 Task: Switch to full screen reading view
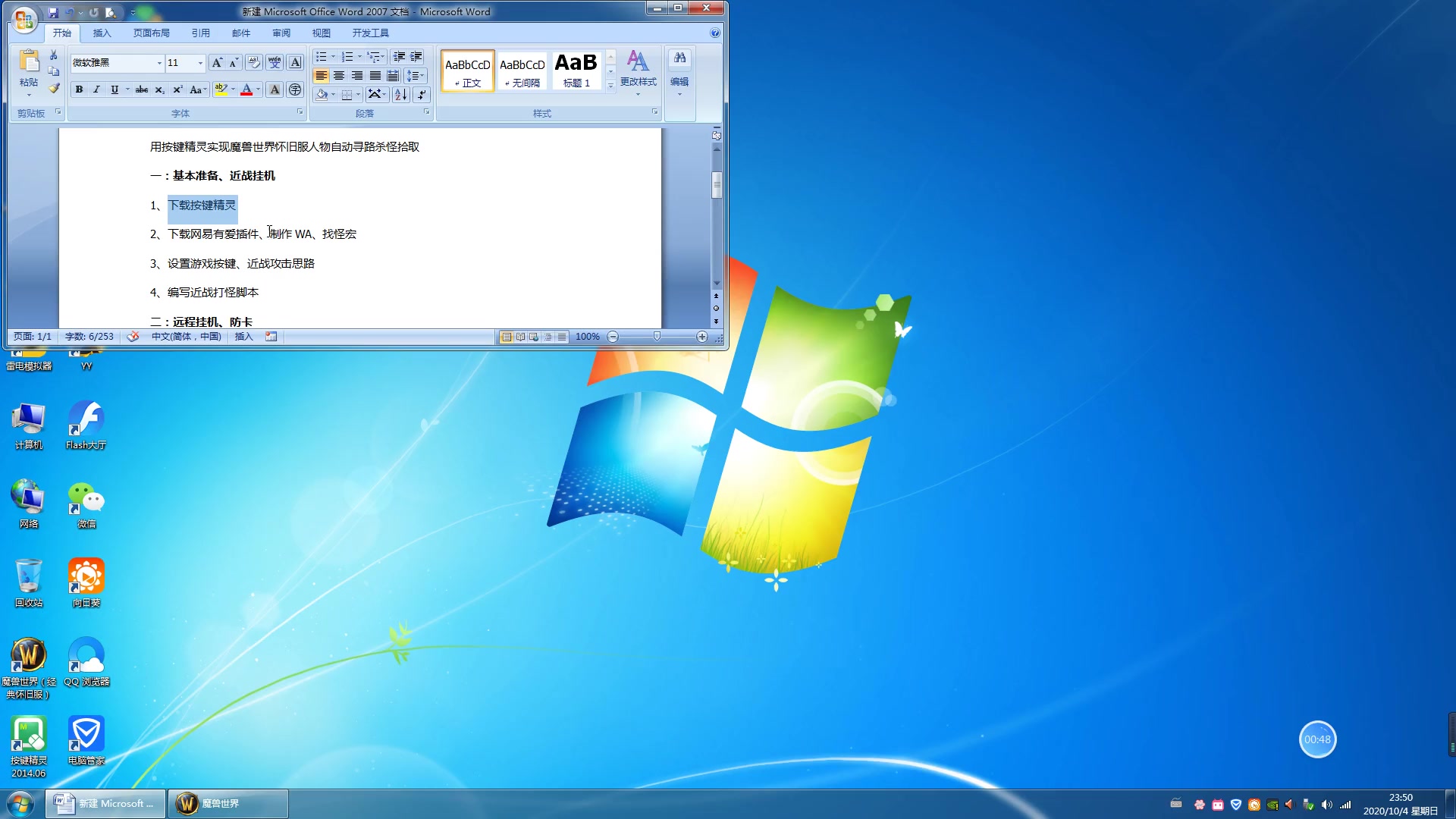[x=520, y=337]
